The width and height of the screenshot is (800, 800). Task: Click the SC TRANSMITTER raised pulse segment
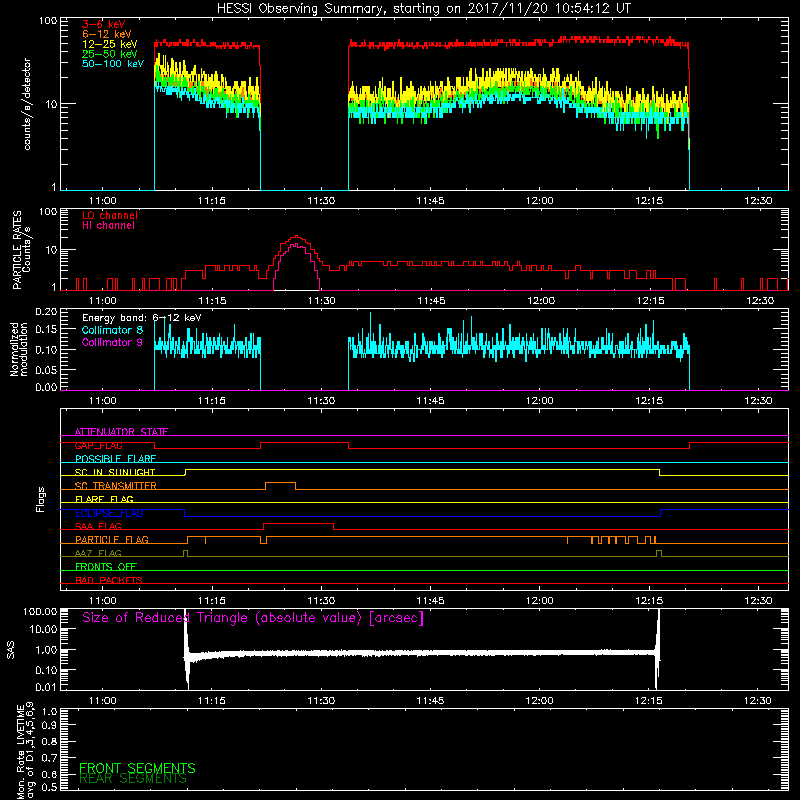click(280, 482)
